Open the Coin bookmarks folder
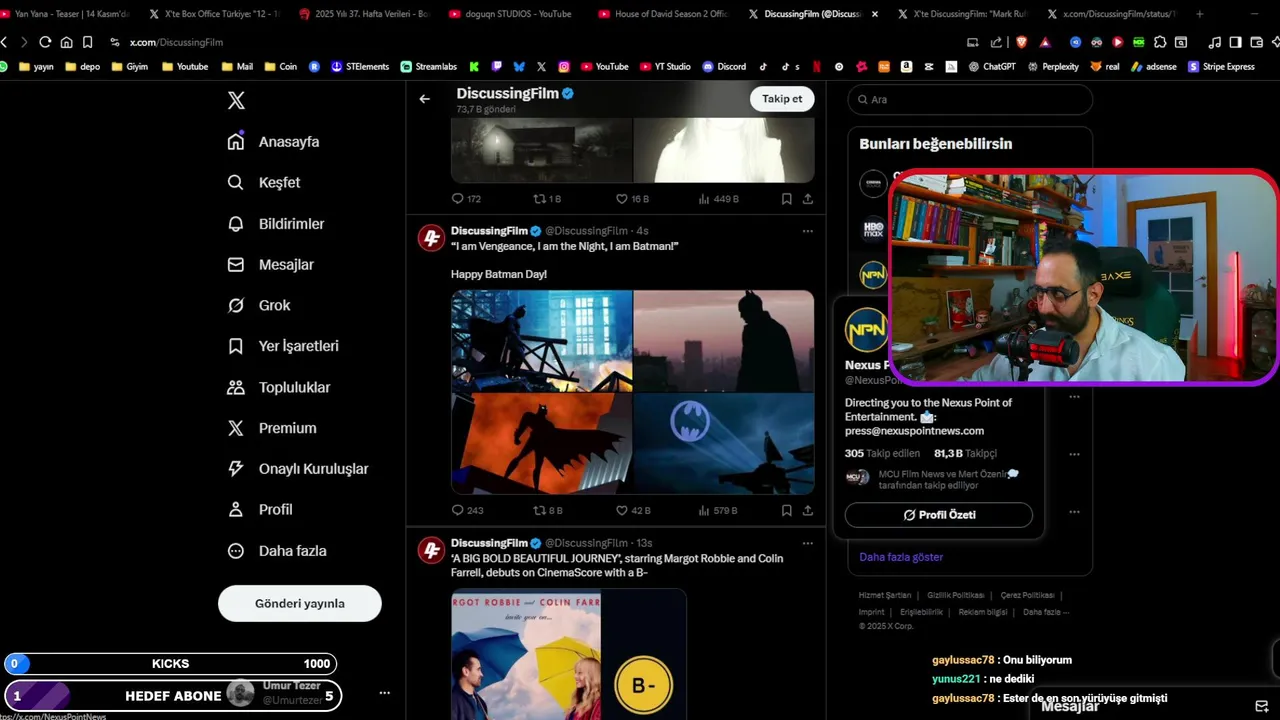The height and width of the screenshot is (720, 1280). click(281, 67)
